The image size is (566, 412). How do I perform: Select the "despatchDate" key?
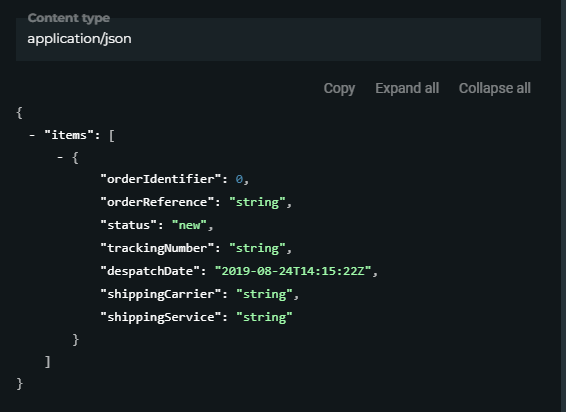coord(150,271)
